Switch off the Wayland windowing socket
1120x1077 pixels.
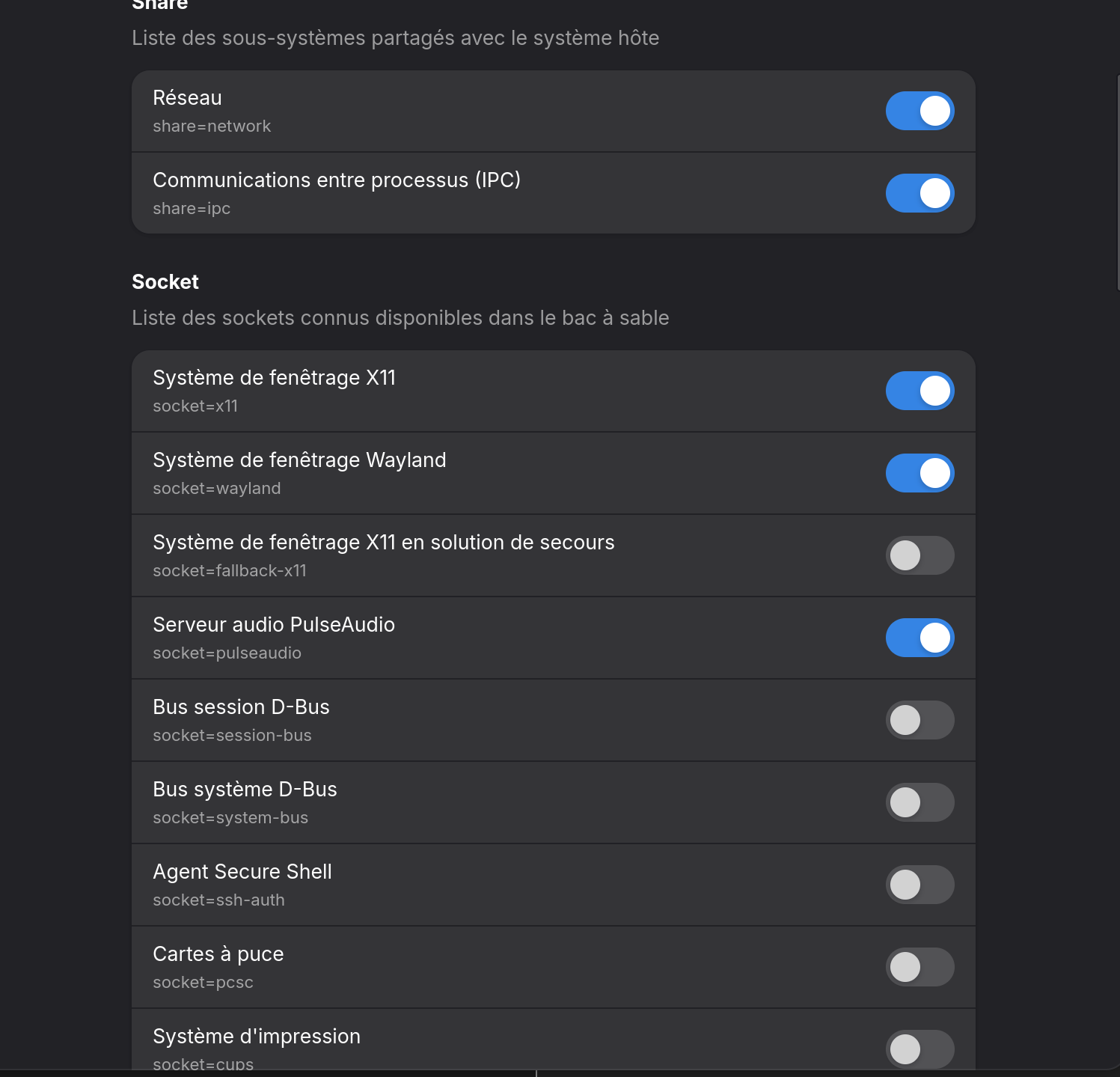click(919, 473)
